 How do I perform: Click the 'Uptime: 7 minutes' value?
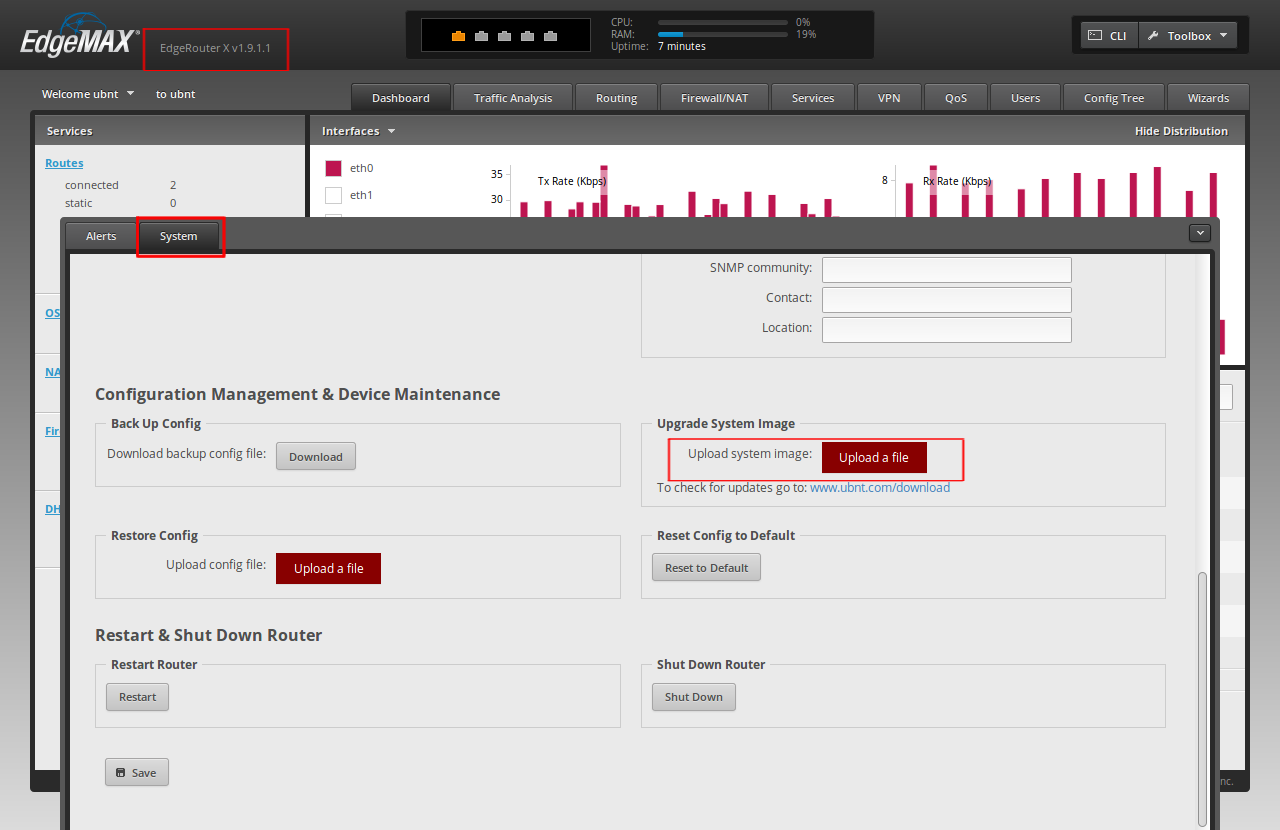pyautogui.click(x=682, y=46)
